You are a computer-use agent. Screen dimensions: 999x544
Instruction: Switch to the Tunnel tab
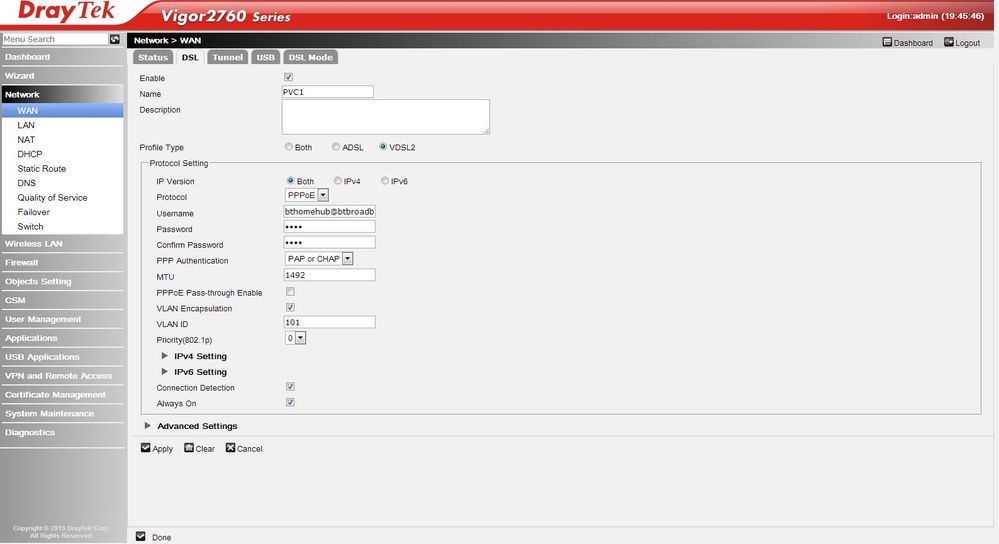click(x=227, y=57)
